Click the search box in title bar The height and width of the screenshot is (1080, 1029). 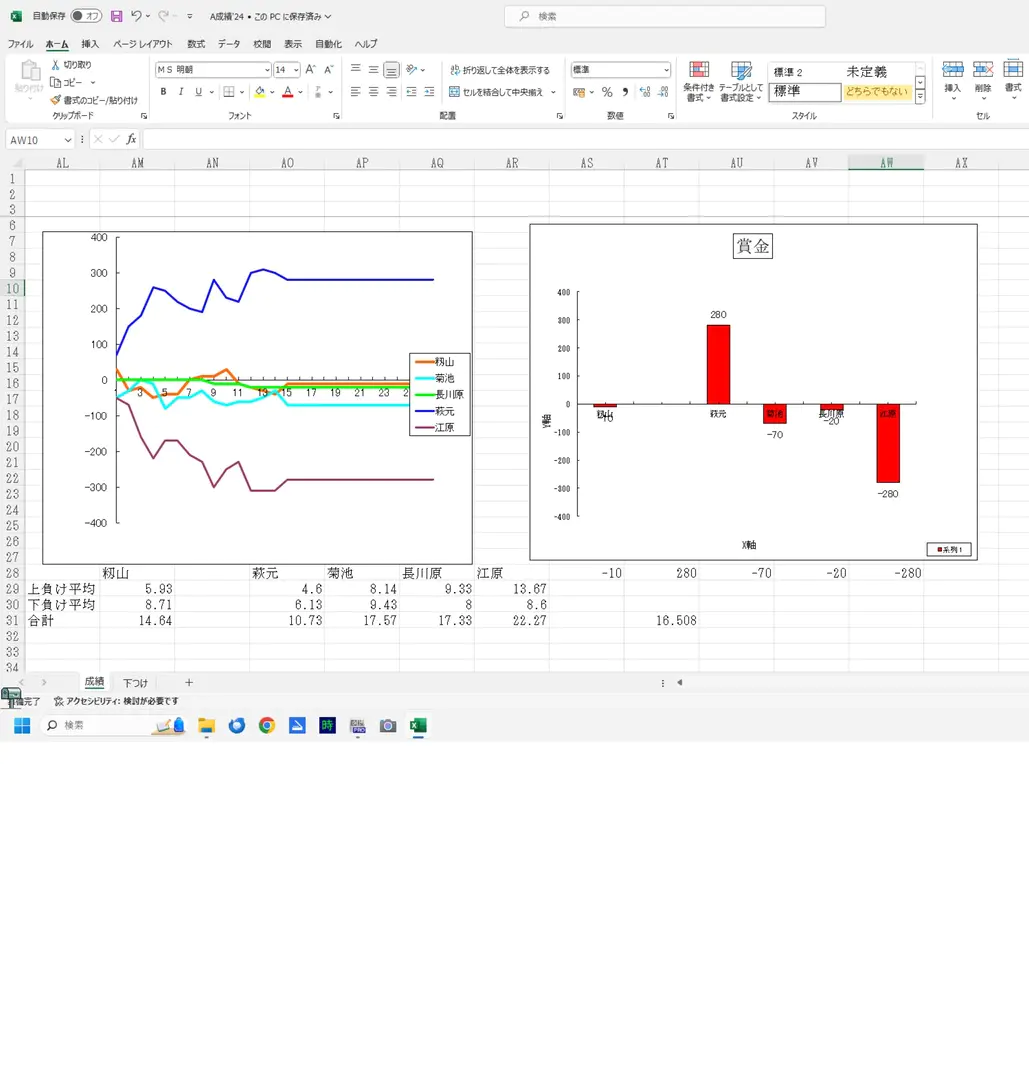(665, 16)
